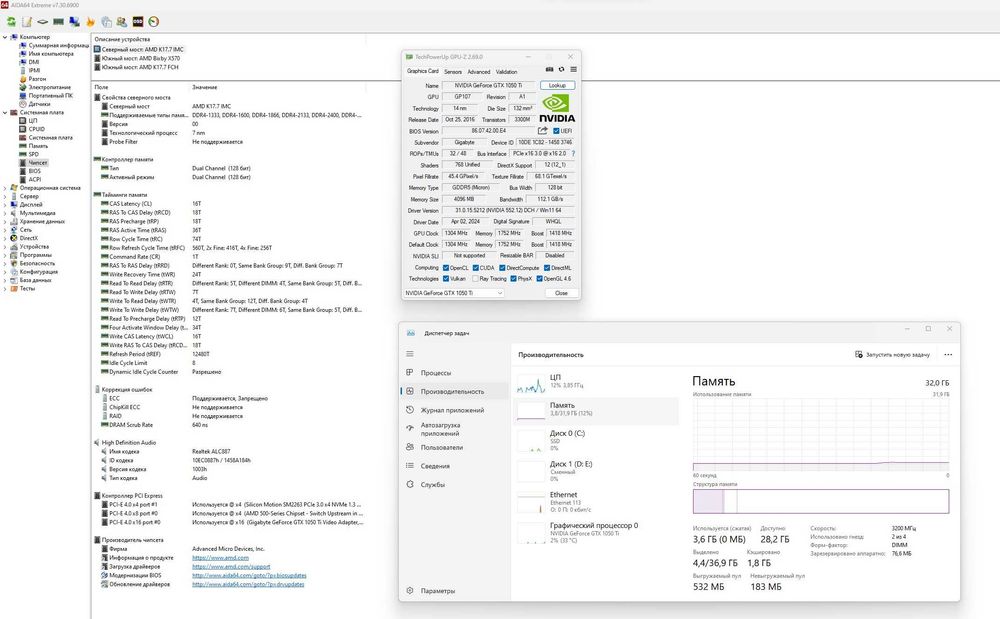1000x619 pixels.
Task: Expand the Сервер tree node
Action: (x=5, y=196)
